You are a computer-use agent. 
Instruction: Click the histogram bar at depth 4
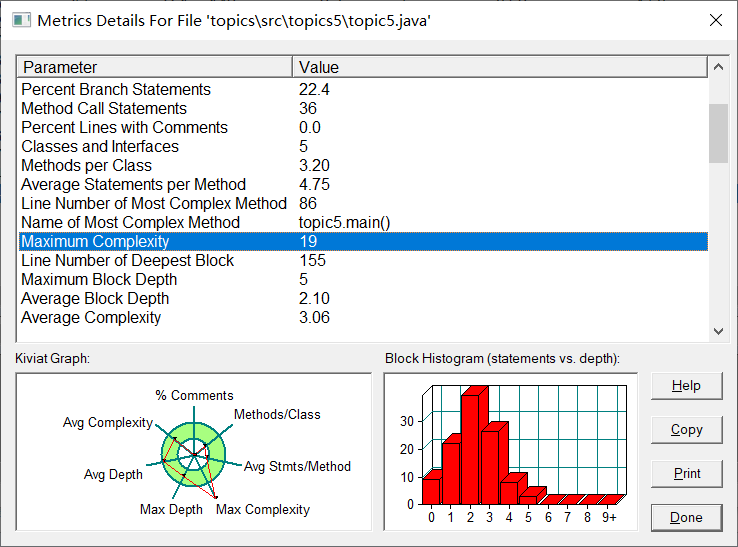coord(509,492)
